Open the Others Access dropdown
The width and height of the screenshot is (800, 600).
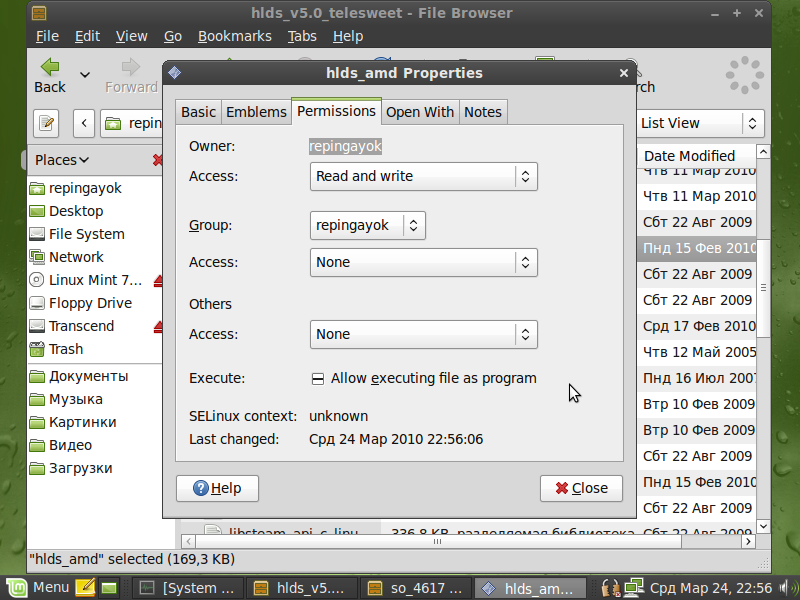pyautogui.click(x=423, y=334)
